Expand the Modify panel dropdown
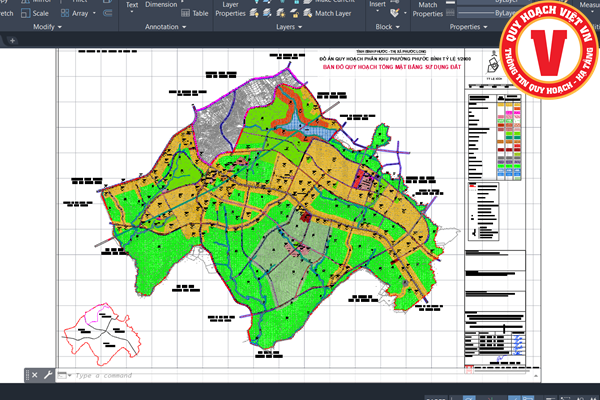 tap(60, 28)
